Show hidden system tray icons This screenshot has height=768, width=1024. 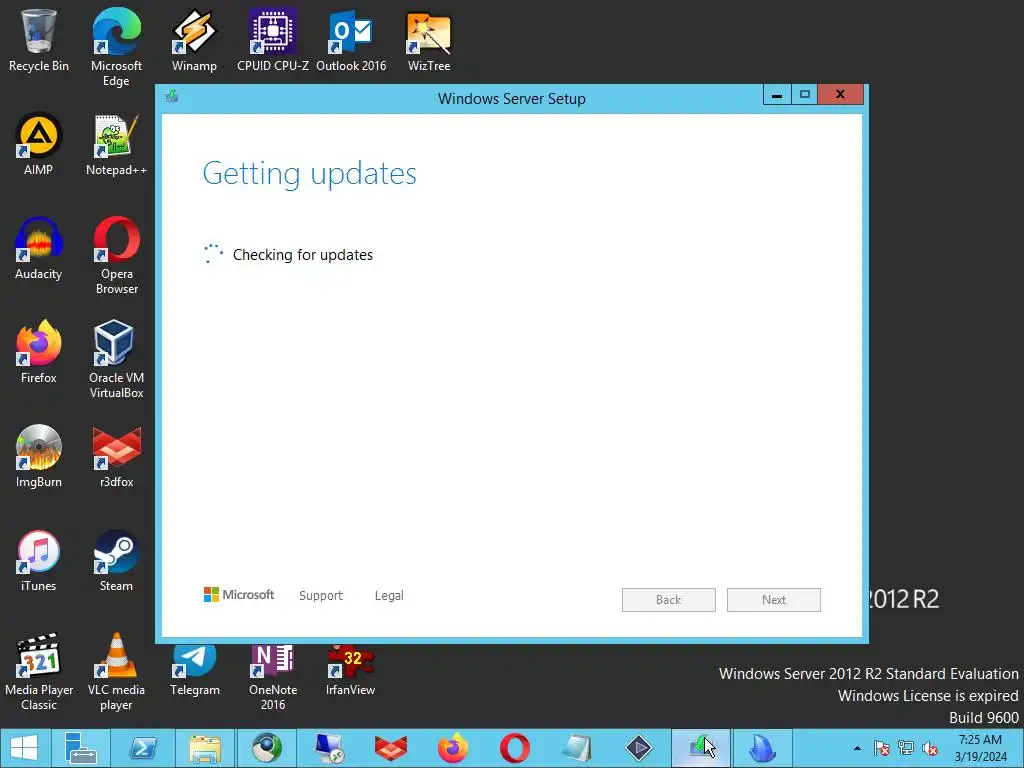(857, 748)
